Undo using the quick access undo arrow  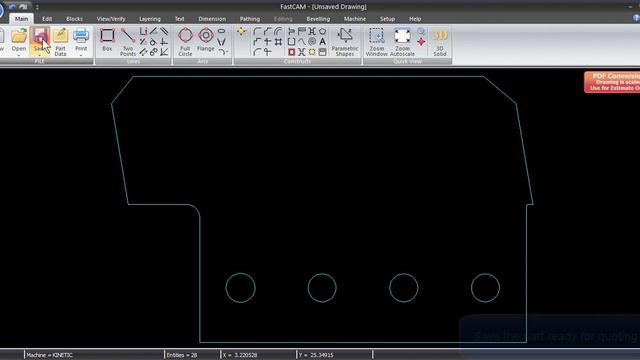[x=12, y=7]
